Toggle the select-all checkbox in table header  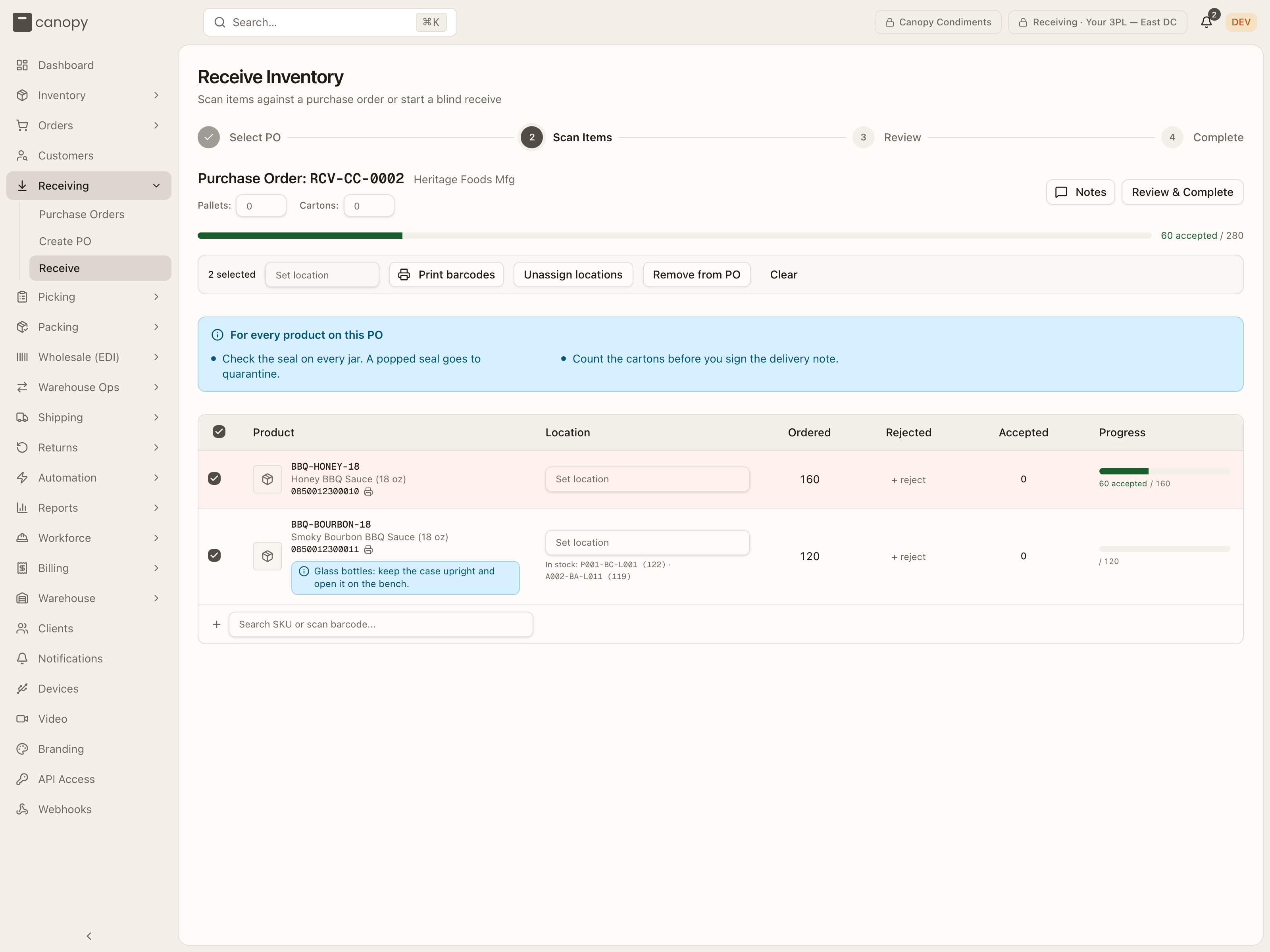click(219, 432)
